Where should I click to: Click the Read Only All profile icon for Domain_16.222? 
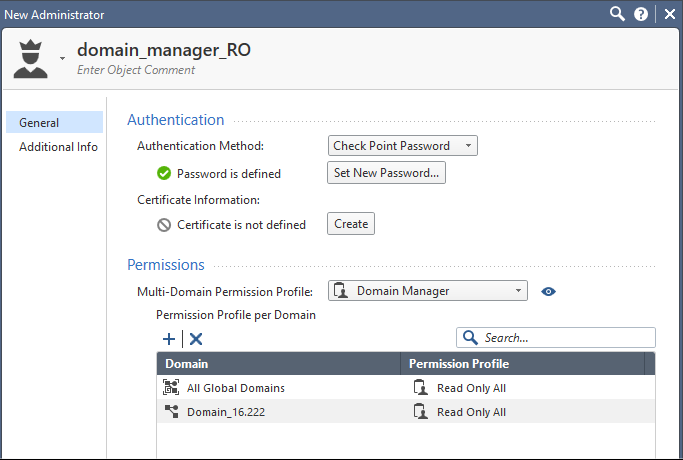tap(420, 412)
